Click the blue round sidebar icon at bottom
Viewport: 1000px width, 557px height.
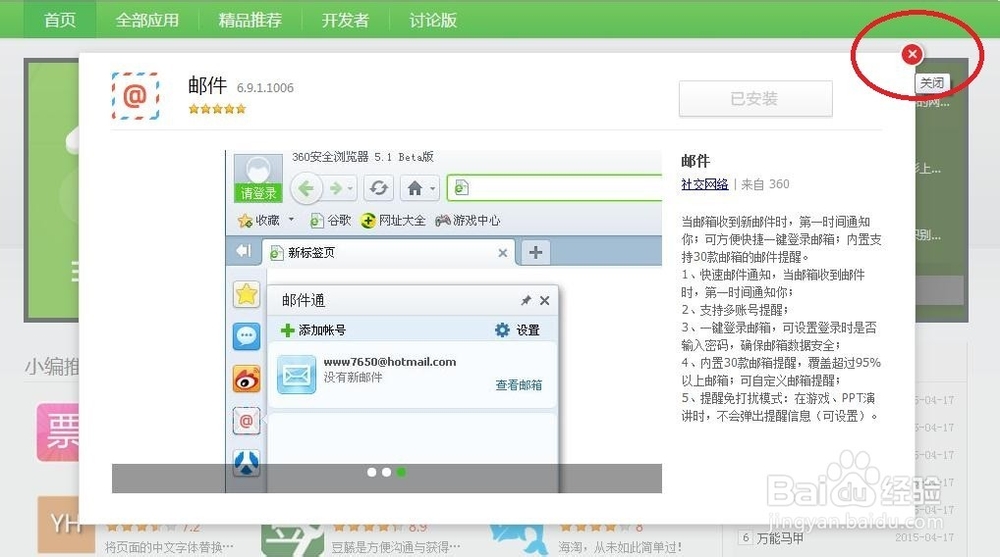click(247, 463)
